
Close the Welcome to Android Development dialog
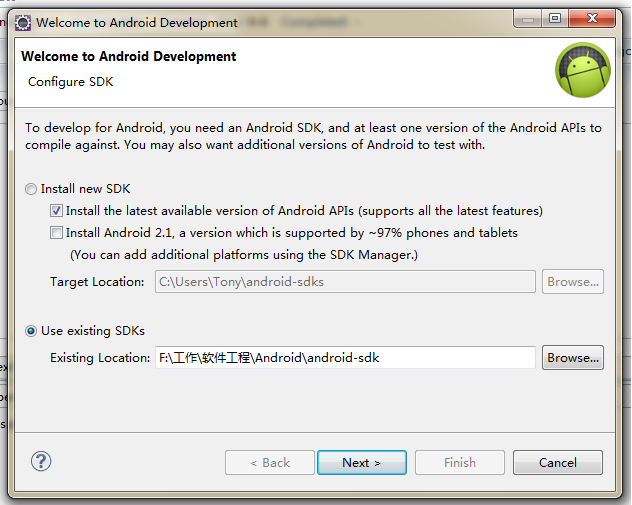(592, 18)
